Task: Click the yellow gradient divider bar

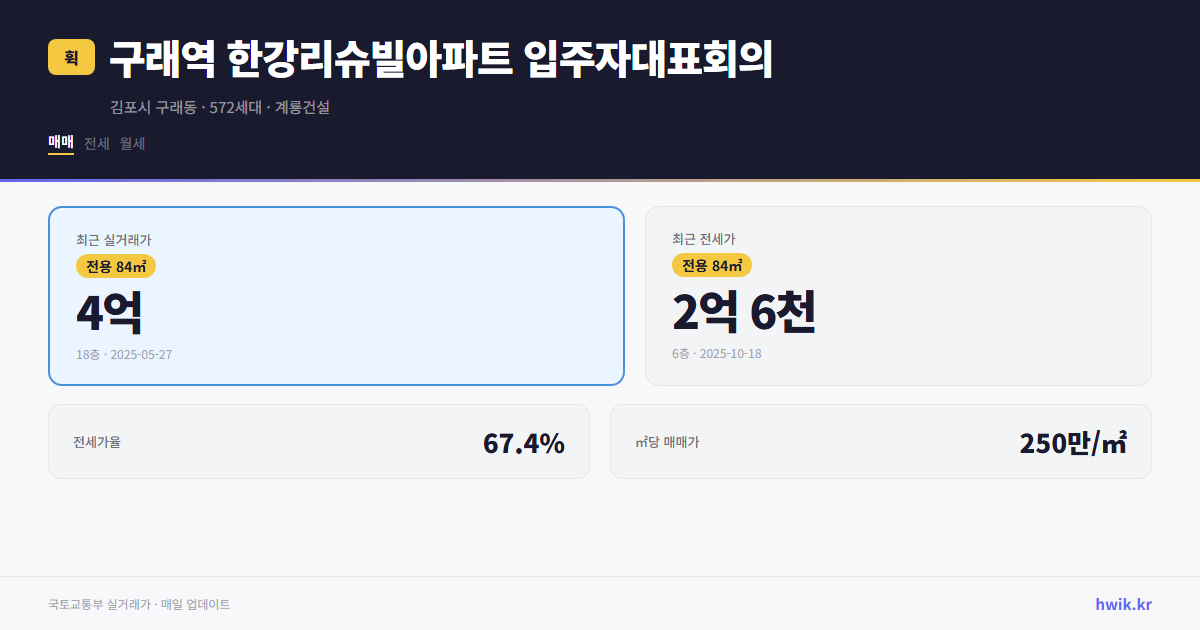Action: coord(600,177)
